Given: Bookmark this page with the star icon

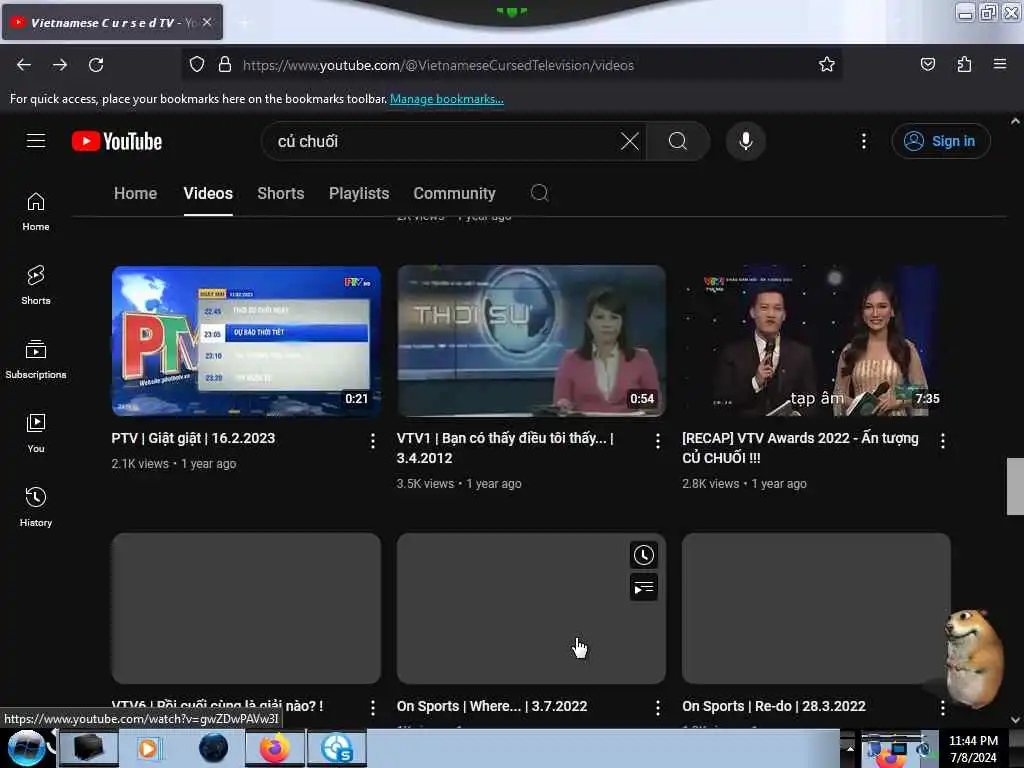Looking at the screenshot, I should click(826, 64).
